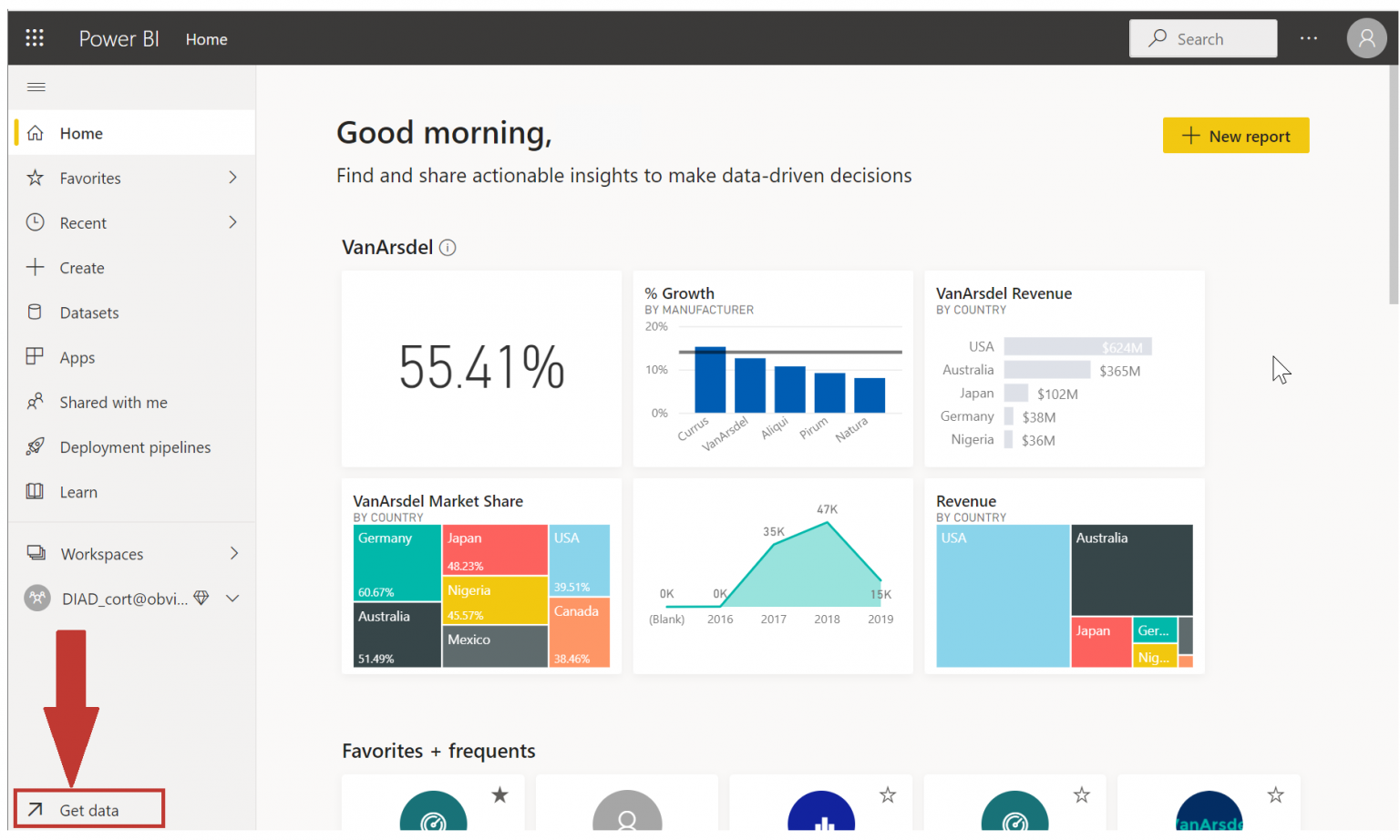This screenshot has width=1400, height=840.
Task: Open the Apps section
Action: coord(77,357)
